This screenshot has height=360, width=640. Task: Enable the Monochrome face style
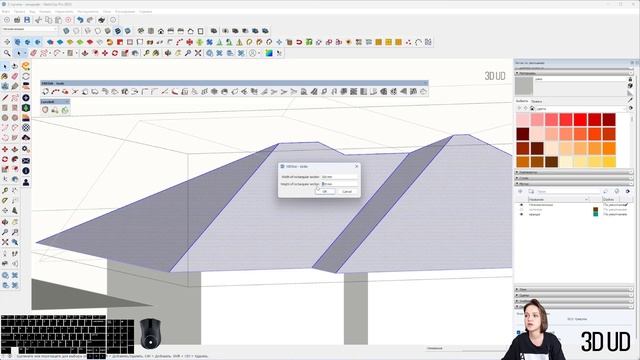[128, 31]
